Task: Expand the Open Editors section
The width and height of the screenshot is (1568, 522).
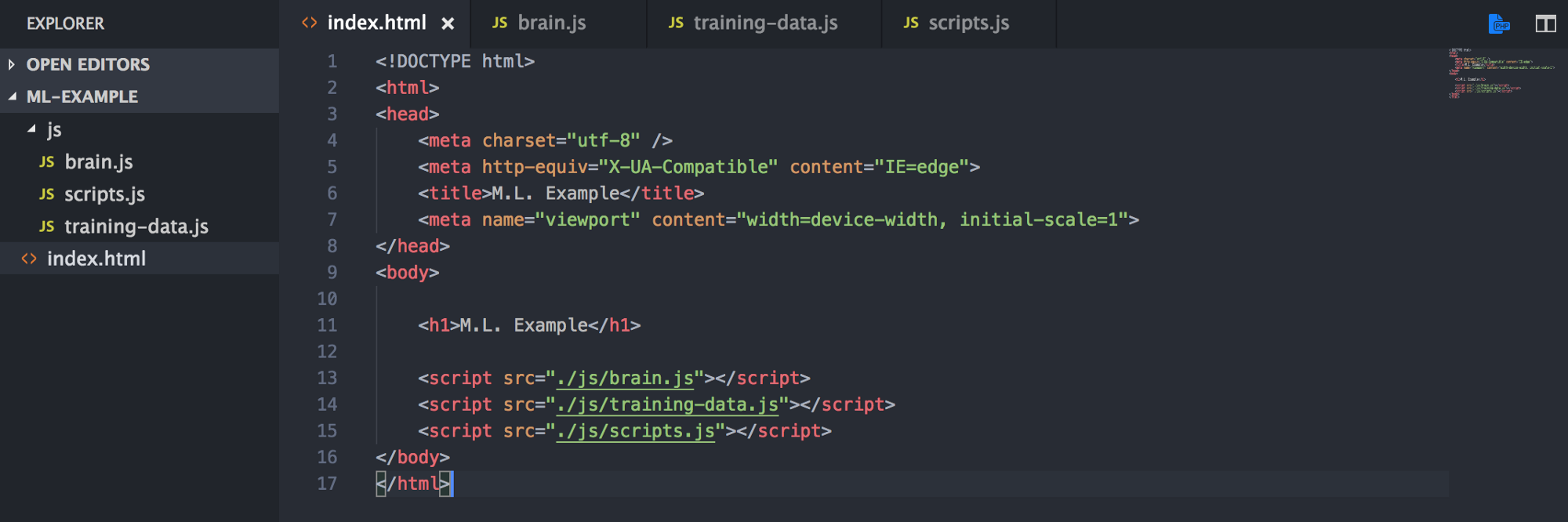Action: pyautogui.click(x=12, y=64)
